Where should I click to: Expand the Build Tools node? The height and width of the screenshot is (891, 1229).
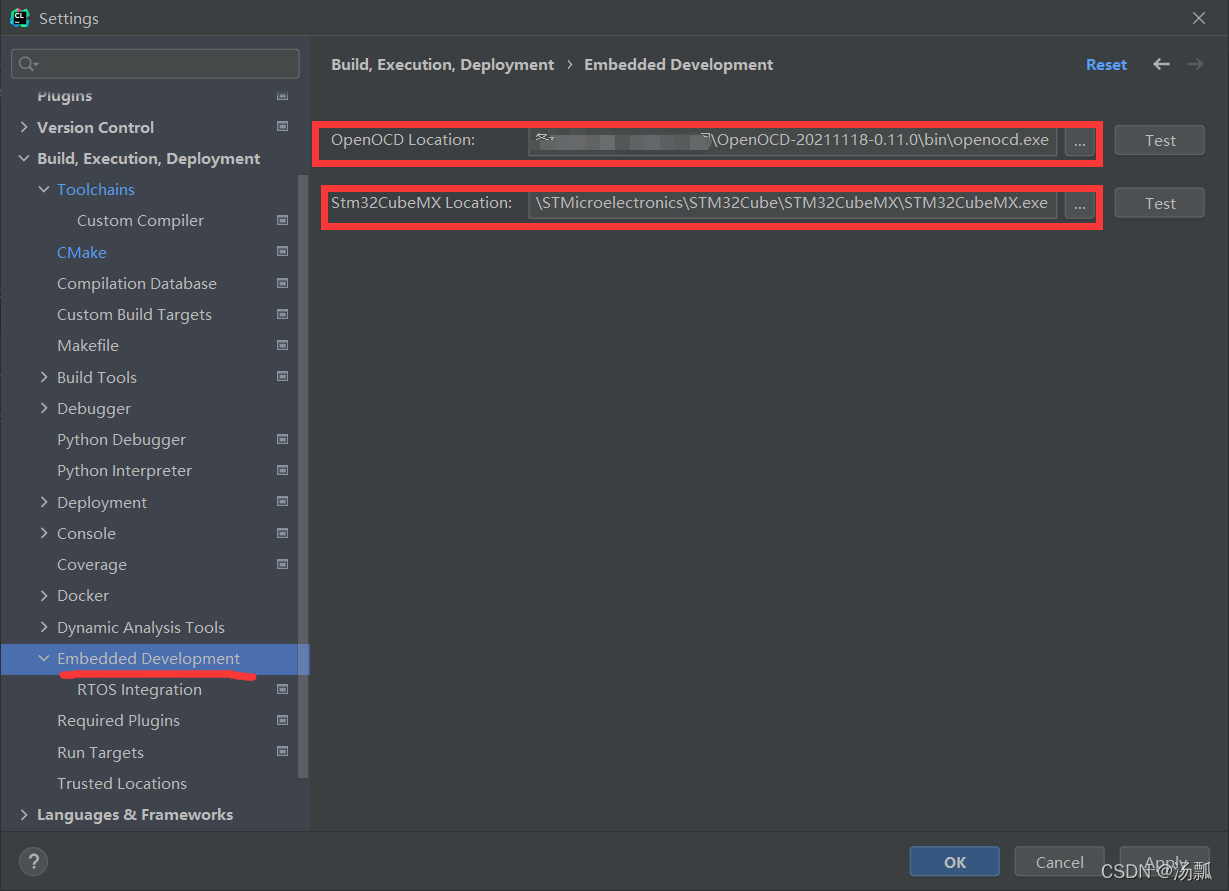(44, 377)
